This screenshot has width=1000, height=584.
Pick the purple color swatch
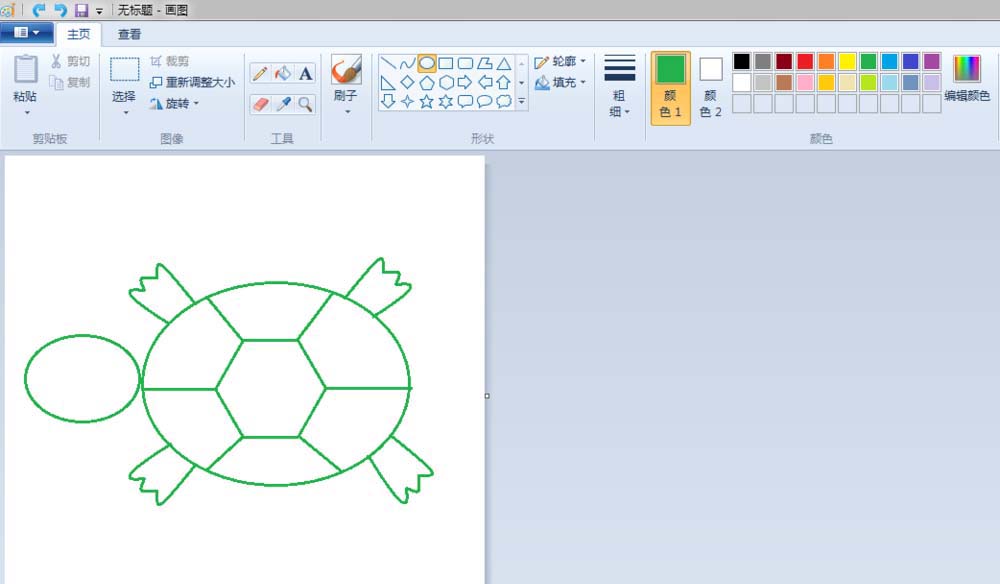[932, 61]
